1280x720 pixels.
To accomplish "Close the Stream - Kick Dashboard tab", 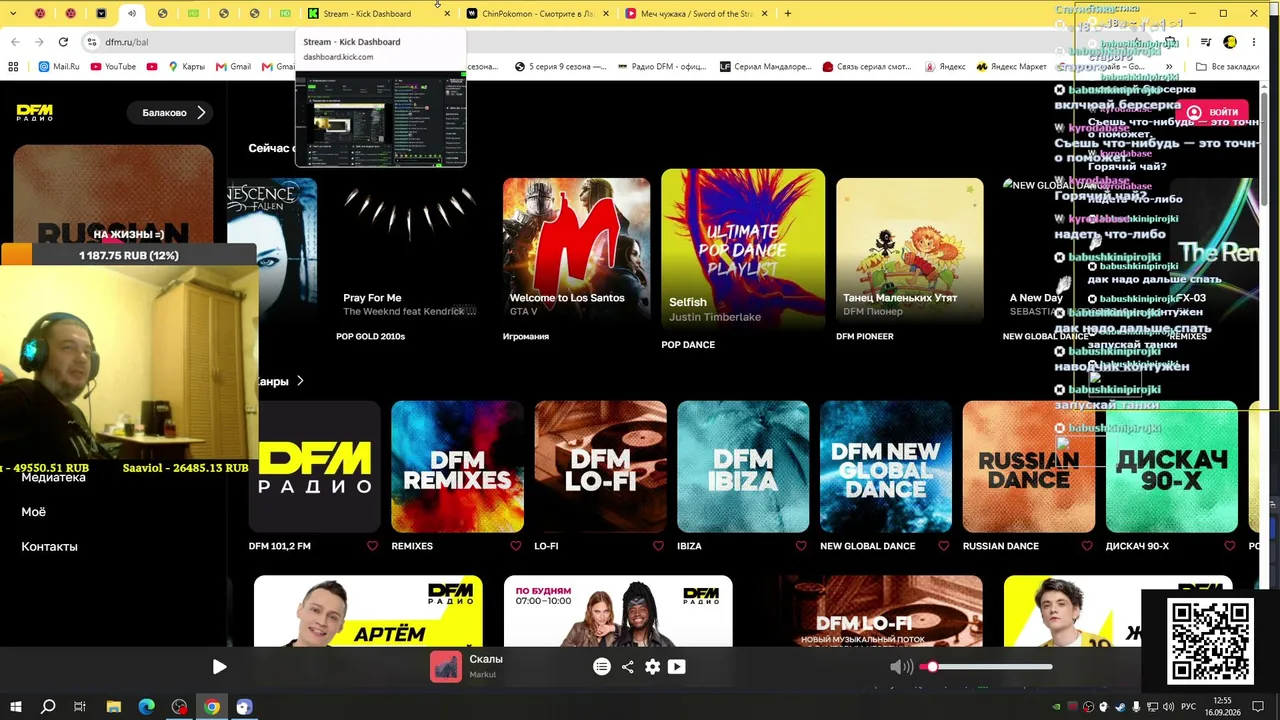I will pyautogui.click(x=447, y=14).
